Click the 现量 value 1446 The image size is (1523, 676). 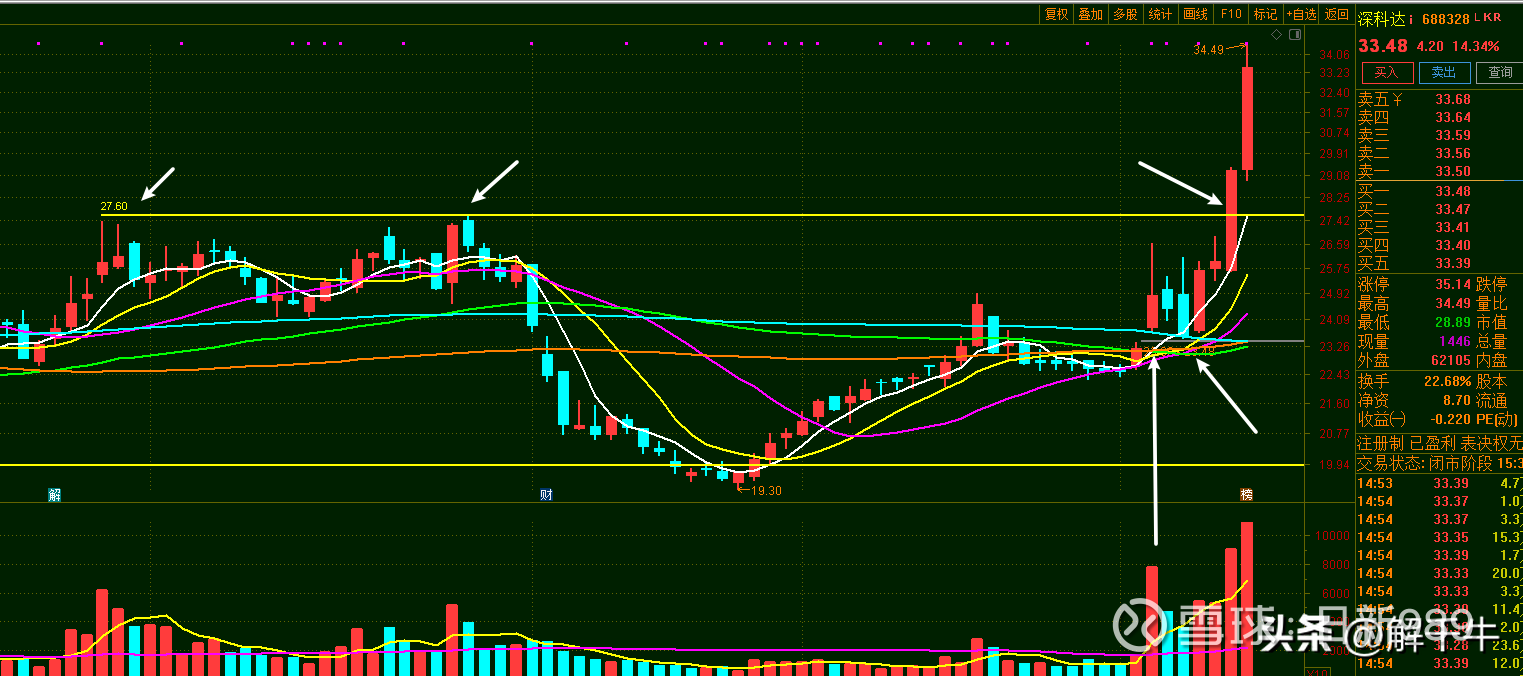click(1456, 341)
